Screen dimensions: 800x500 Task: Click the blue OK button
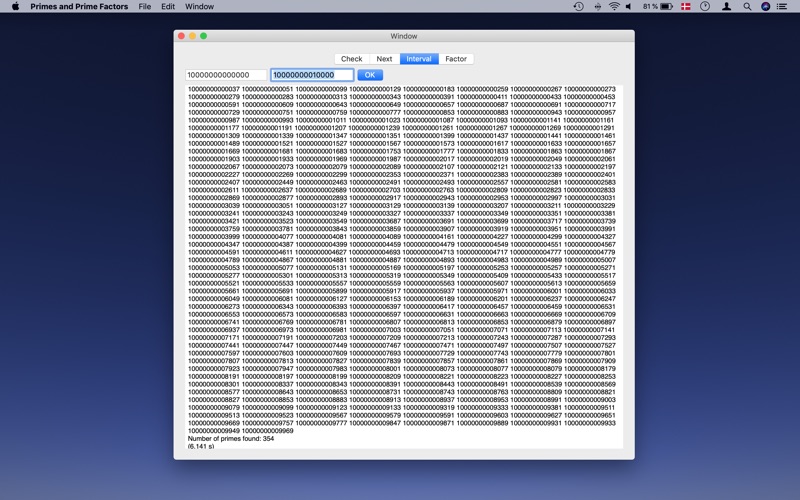click(x=370, y=75)
